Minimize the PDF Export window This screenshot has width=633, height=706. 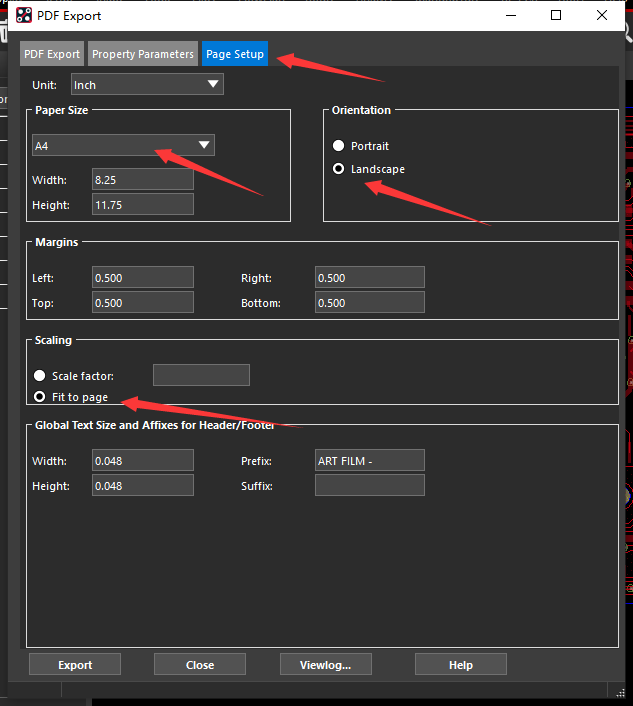tap(511, 15)
